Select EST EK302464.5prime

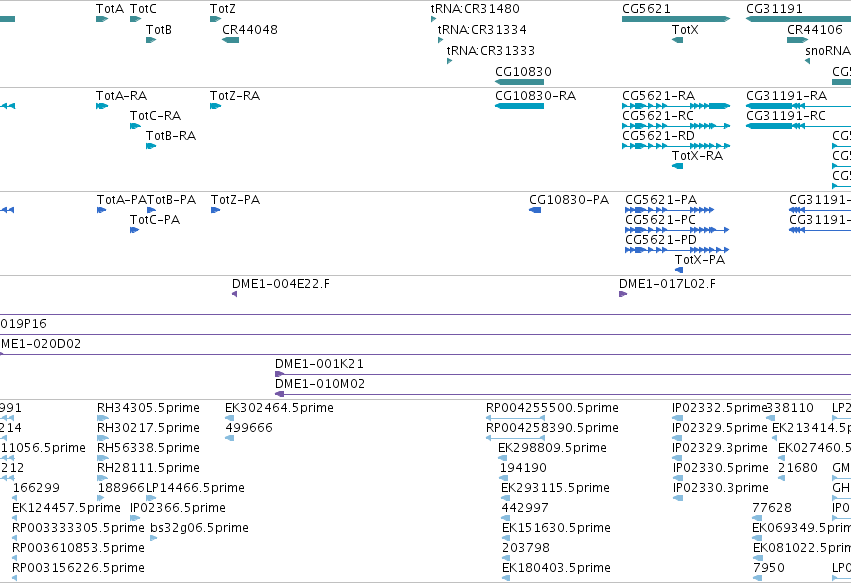tap(230, 418)
